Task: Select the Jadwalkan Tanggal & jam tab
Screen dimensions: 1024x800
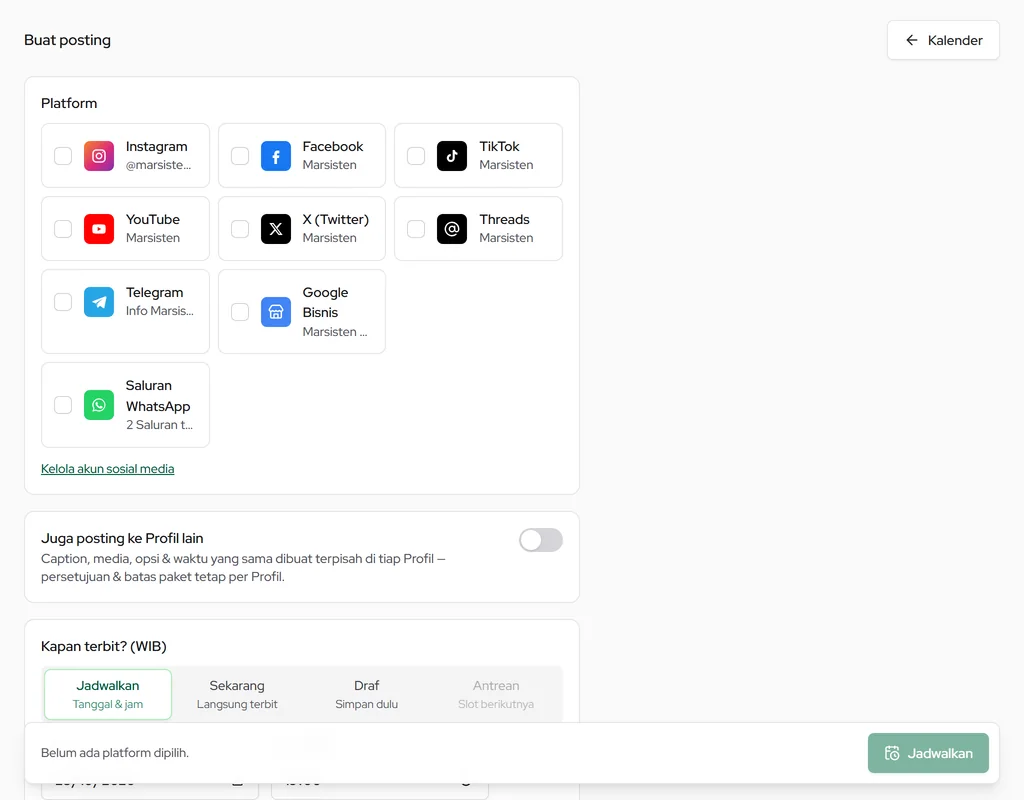Action: 108,694
